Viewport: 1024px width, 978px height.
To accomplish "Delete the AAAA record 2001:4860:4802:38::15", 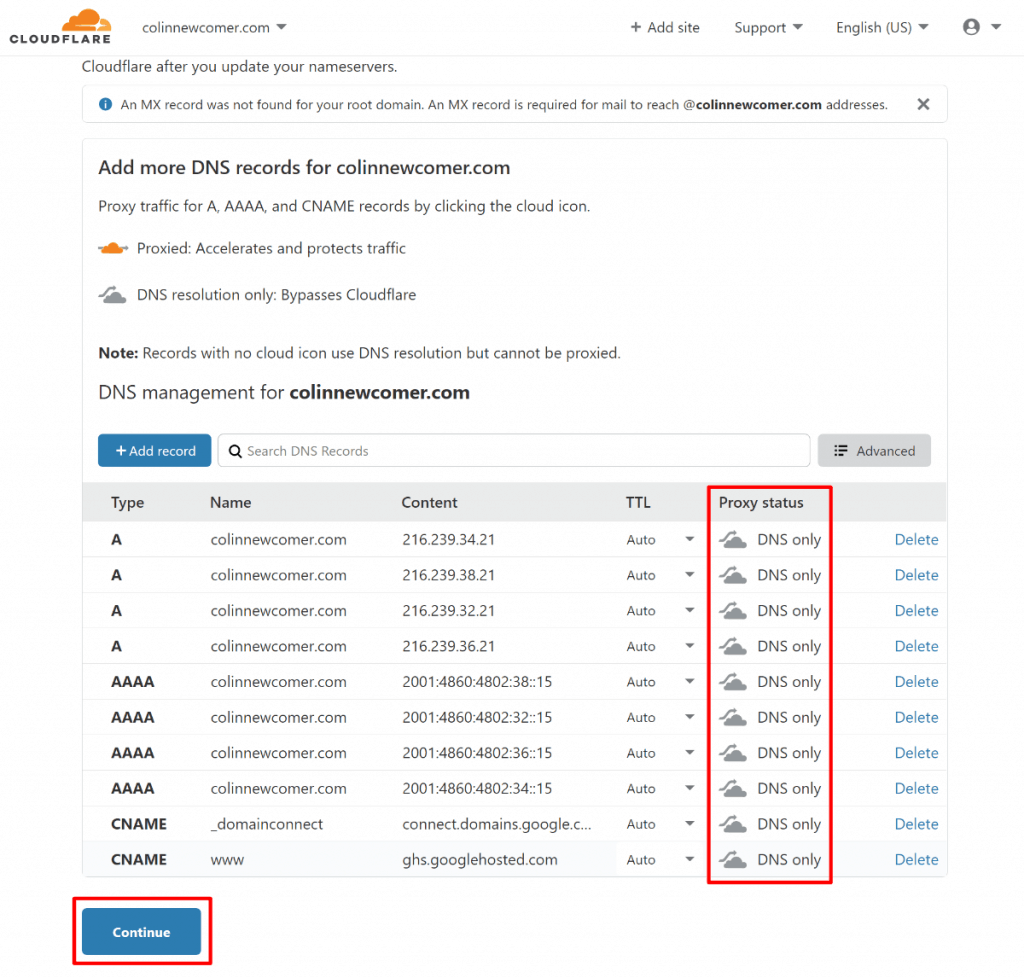I will tap(916, 681).
